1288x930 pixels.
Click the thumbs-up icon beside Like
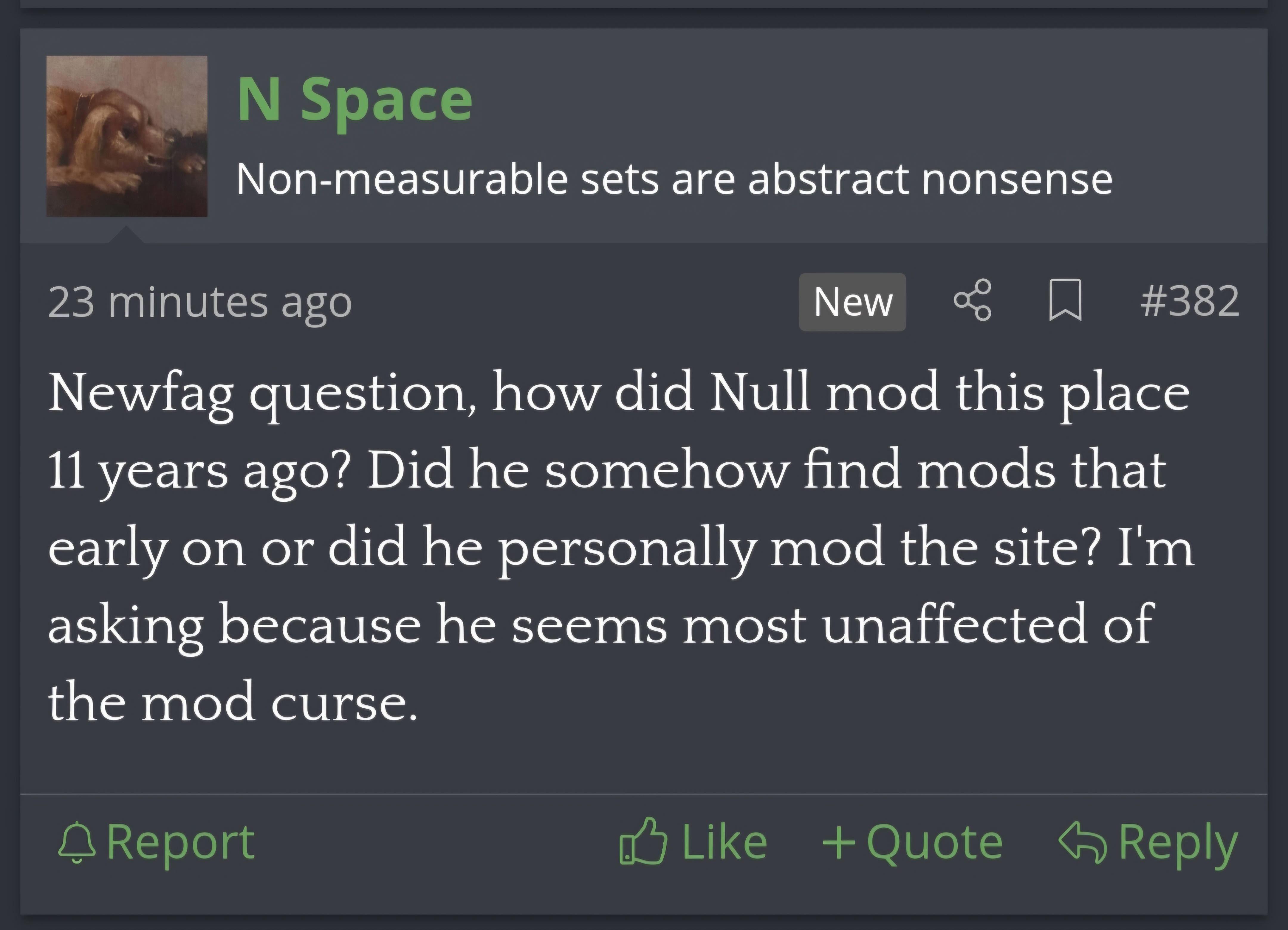coord(643,841)
